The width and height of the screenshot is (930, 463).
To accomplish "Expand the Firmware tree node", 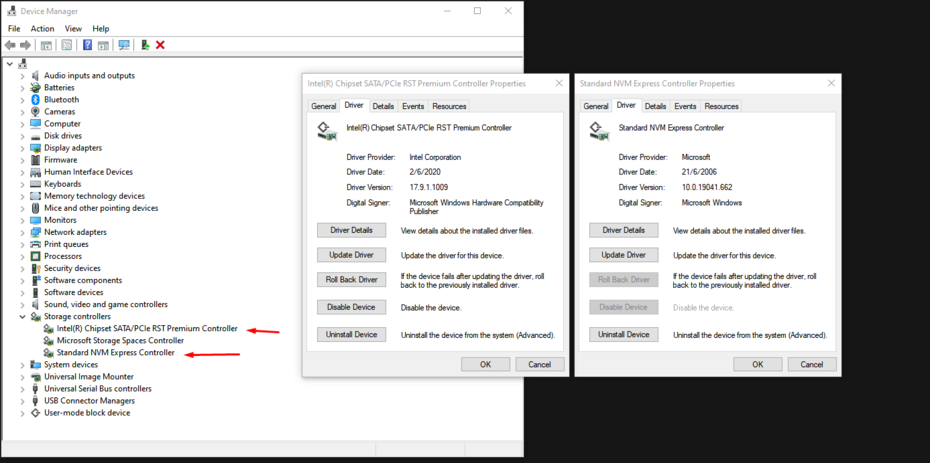I will 23,160.
